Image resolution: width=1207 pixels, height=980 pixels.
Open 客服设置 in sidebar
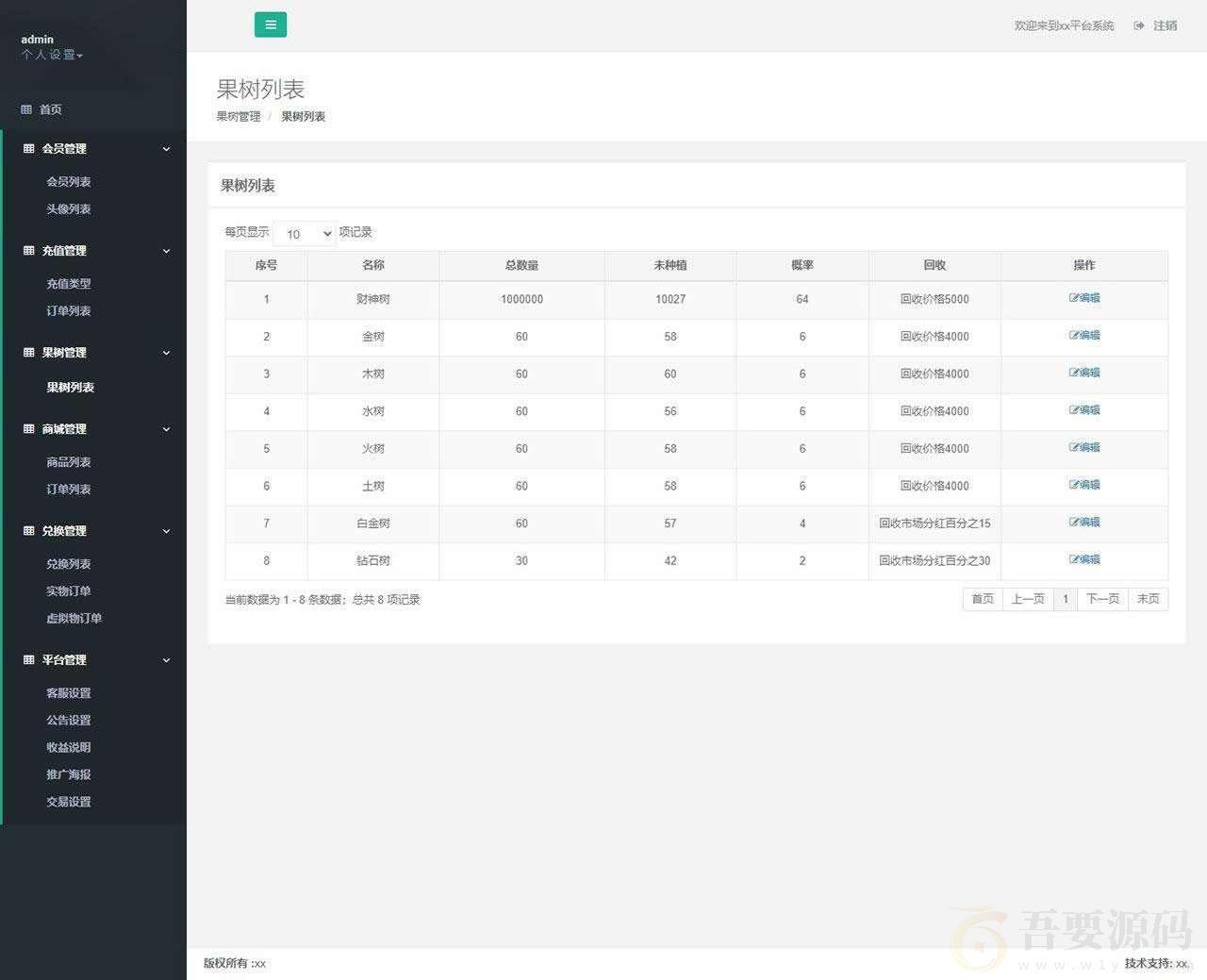[x=69, y=693]
